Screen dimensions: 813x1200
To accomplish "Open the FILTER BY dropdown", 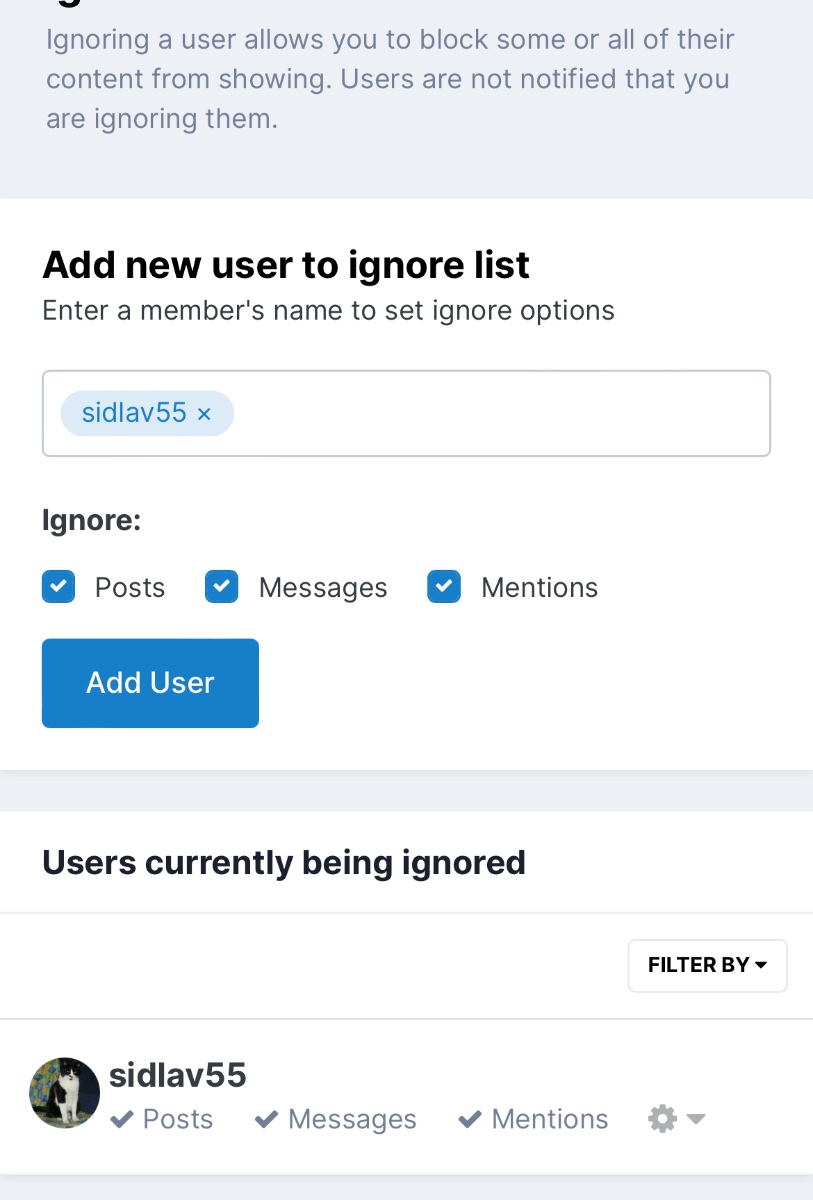I will pos(706,965).
